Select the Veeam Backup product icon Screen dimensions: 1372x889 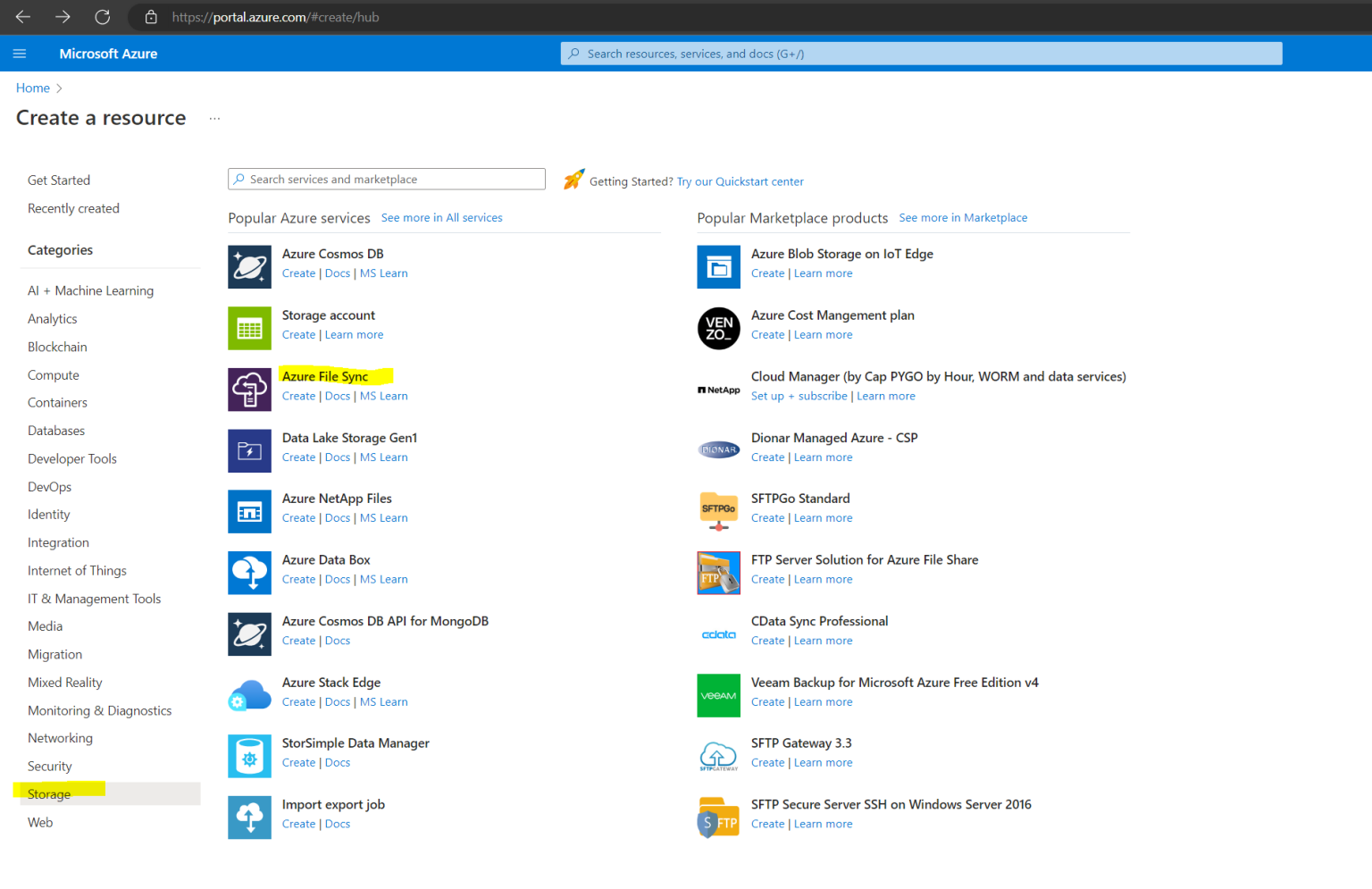[x=718, y=695]
